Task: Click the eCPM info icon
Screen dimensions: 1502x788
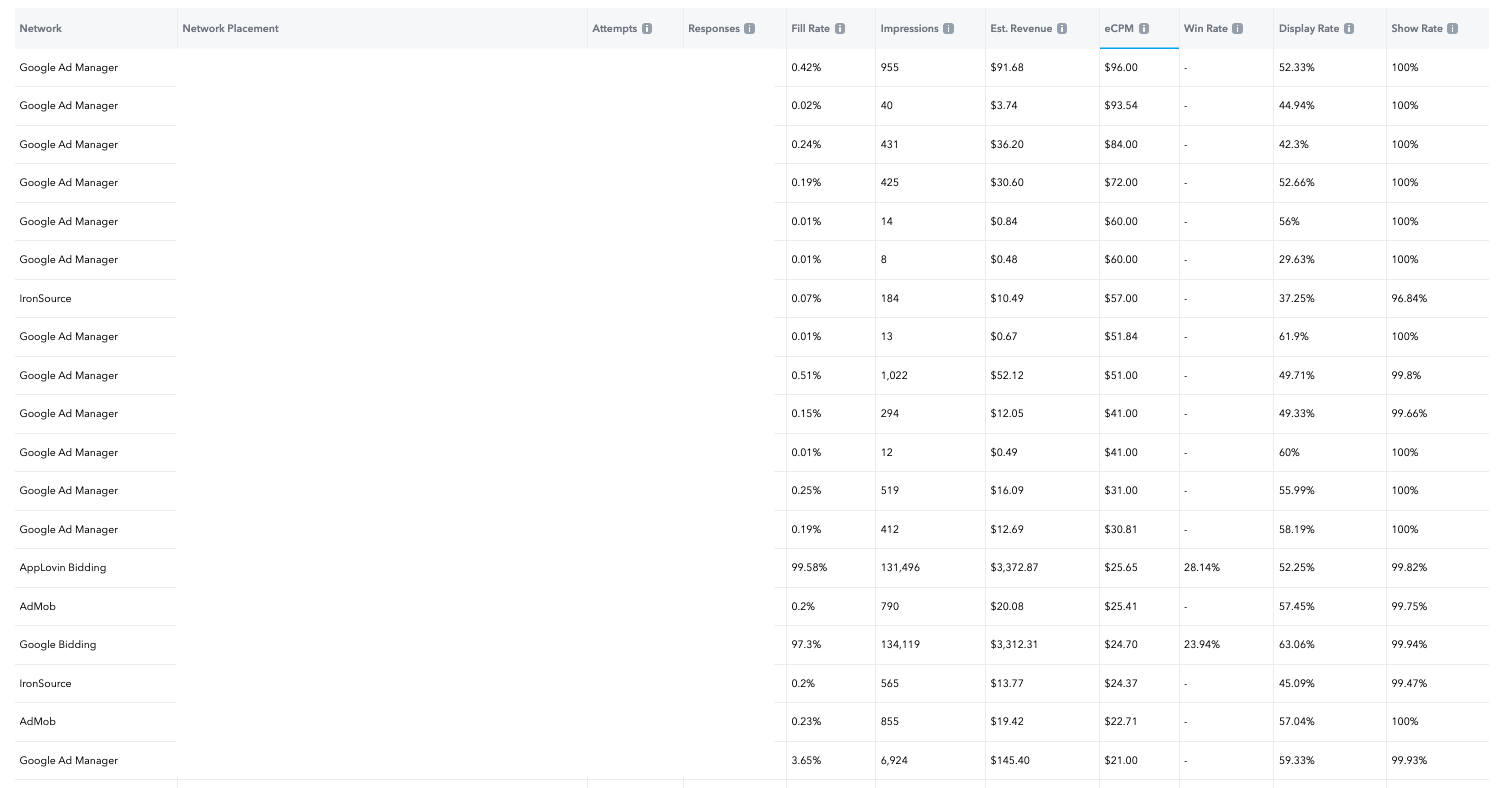Action: (x=1143, y=28)
